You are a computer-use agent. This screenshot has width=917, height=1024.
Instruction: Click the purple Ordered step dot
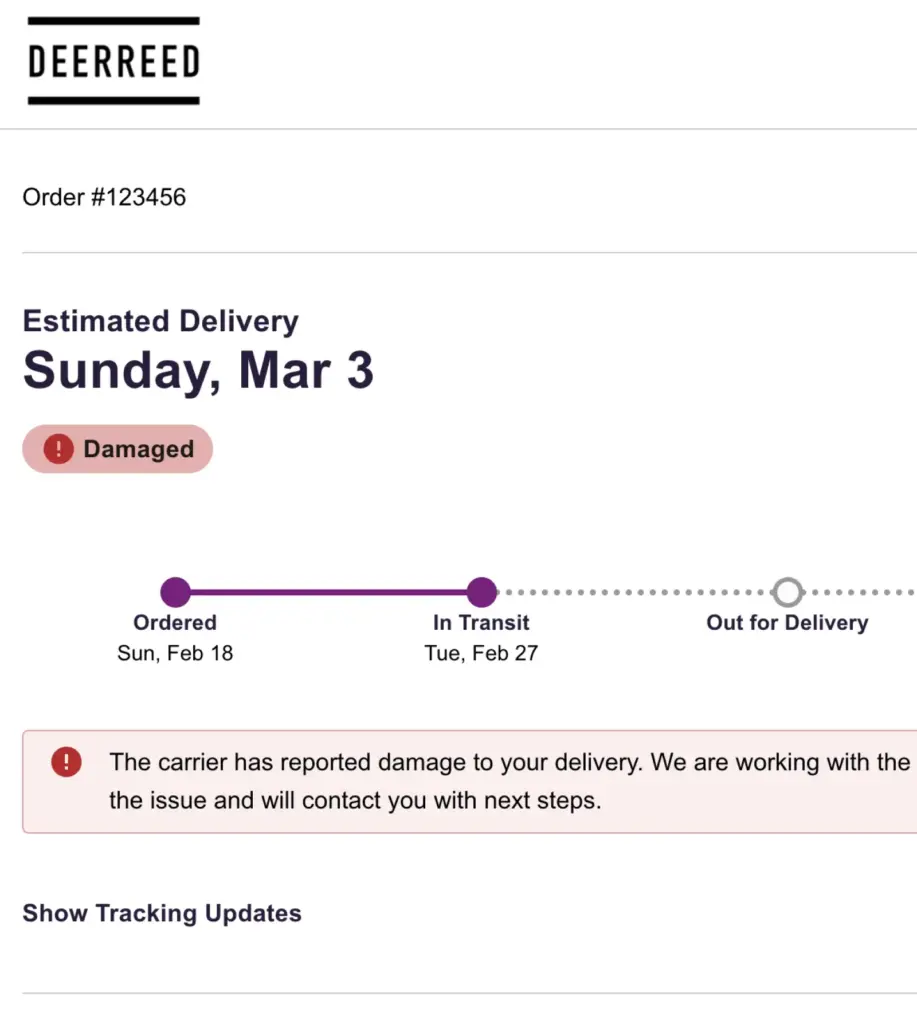click(x=175, y=592)
